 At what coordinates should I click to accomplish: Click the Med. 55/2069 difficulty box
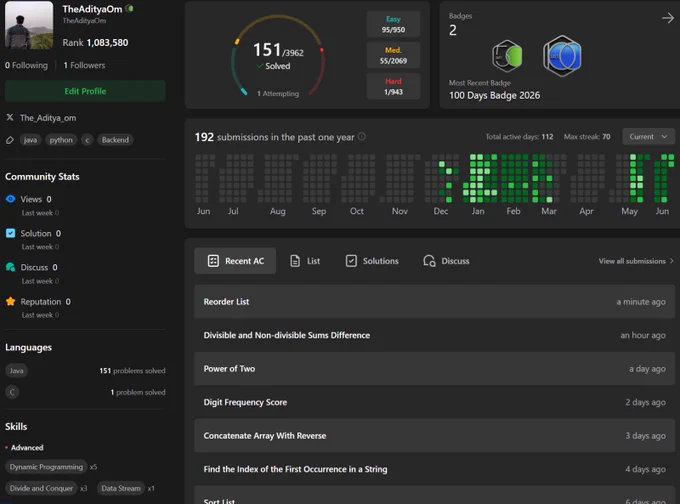coord(393,56)
